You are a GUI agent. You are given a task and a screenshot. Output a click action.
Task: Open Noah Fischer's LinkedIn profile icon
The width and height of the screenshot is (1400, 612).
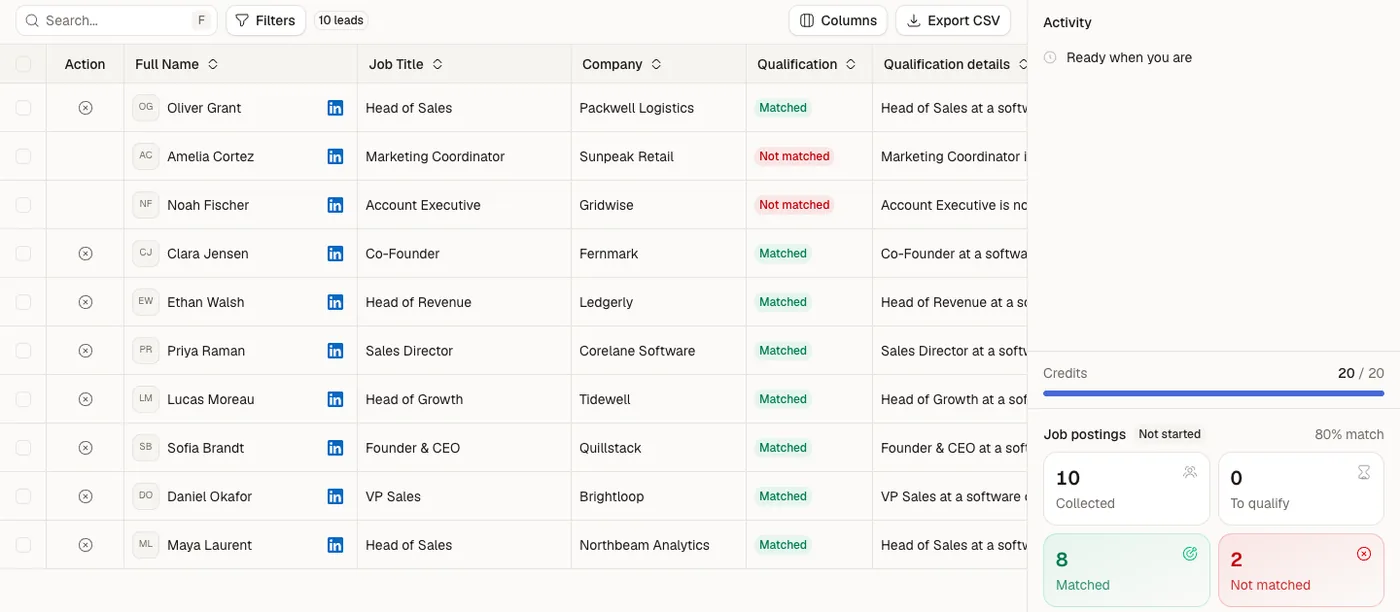(x=335, y=205)
